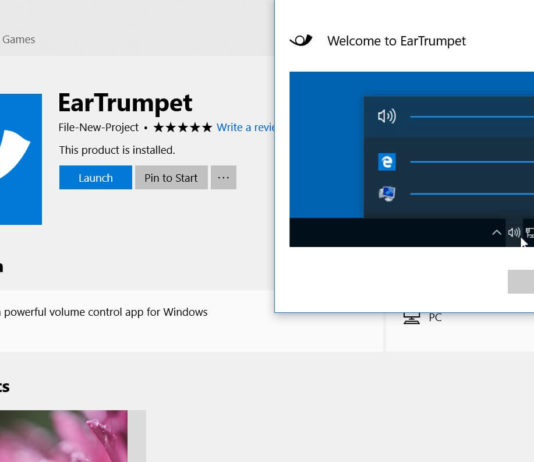Adjust the system sounds volume slider
Image resolution: width=534 pixels, height=462 pixels.
pos(472,194)
